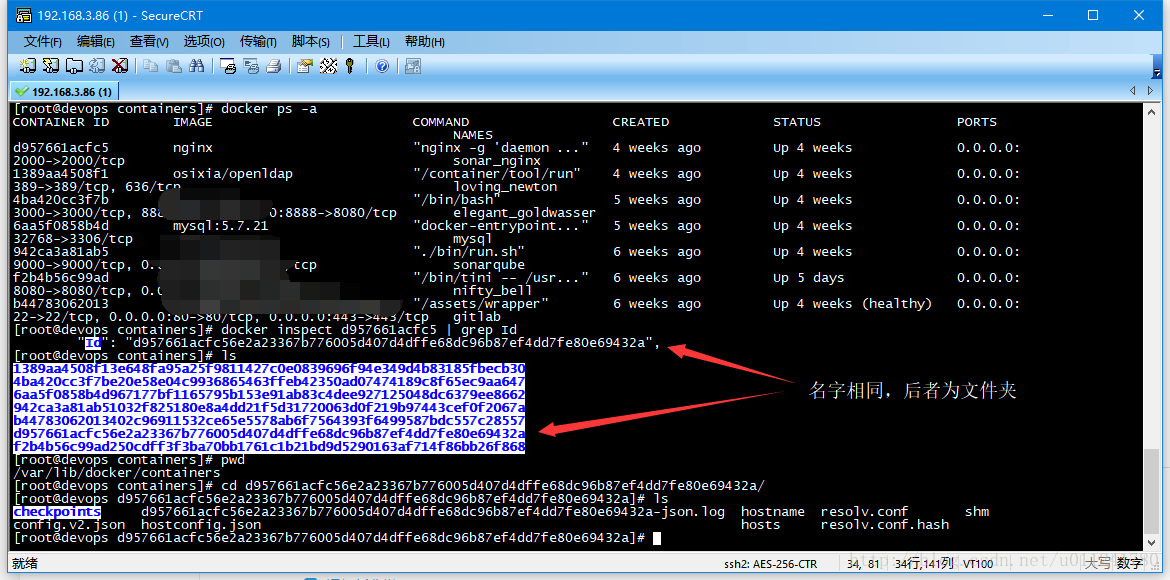The width and height of the screenshot is (1170, 580).
Task: Click the Connect toolbar icon
Action: tap(28, 66)
